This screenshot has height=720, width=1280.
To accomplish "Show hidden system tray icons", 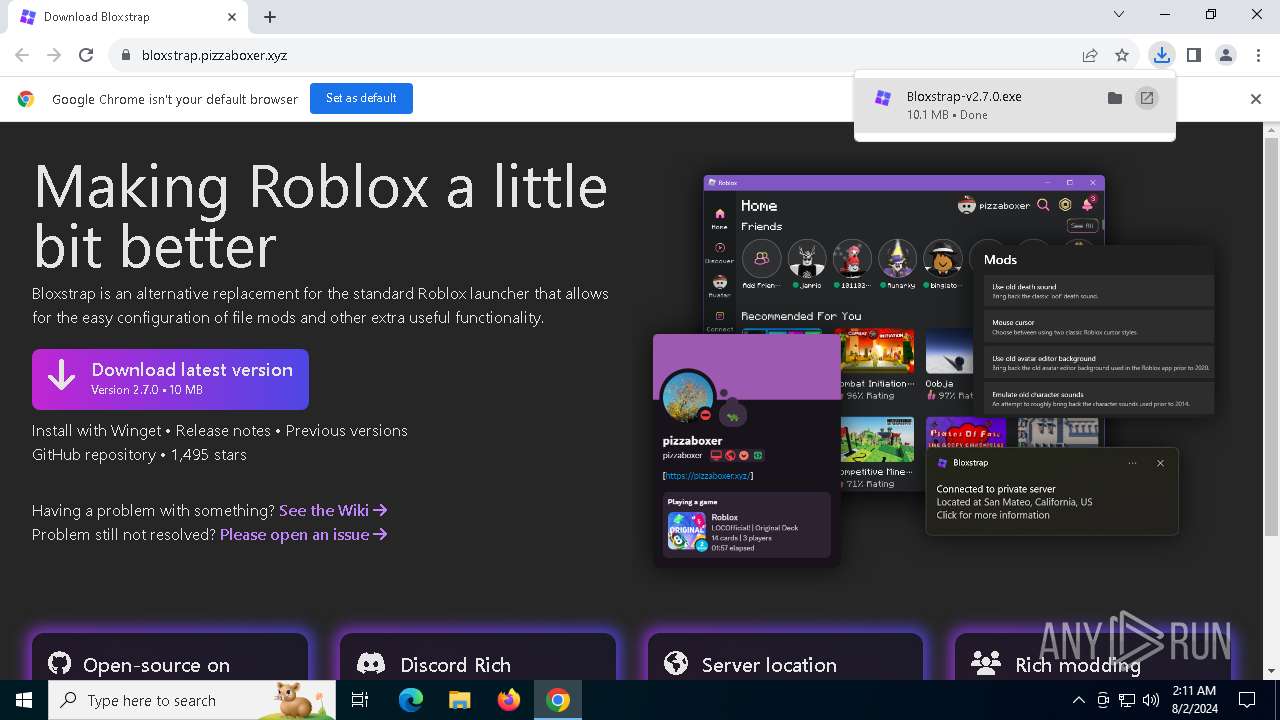I will click(x=1078, y=700).
